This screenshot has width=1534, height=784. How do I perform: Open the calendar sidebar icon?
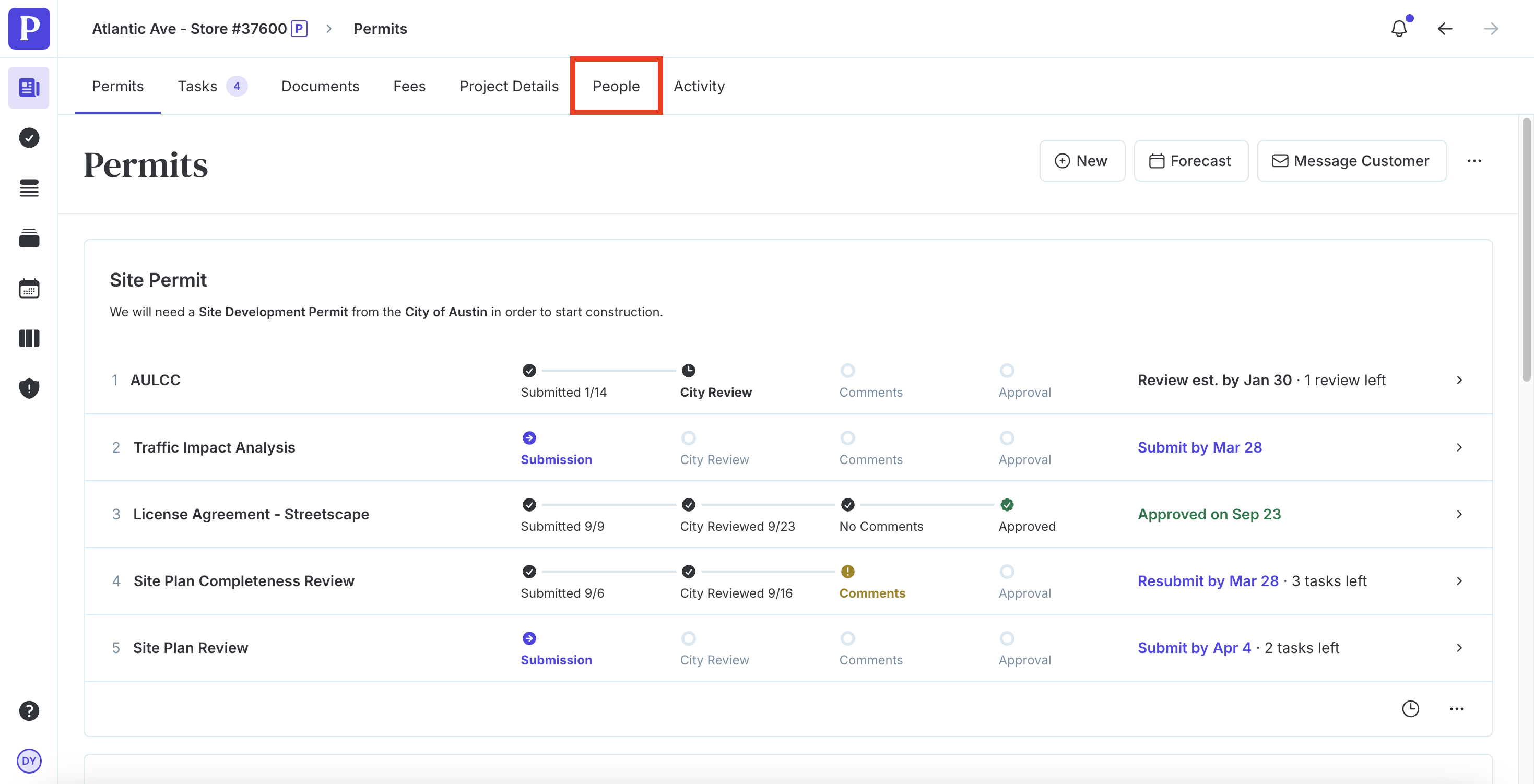pos(29,289)
